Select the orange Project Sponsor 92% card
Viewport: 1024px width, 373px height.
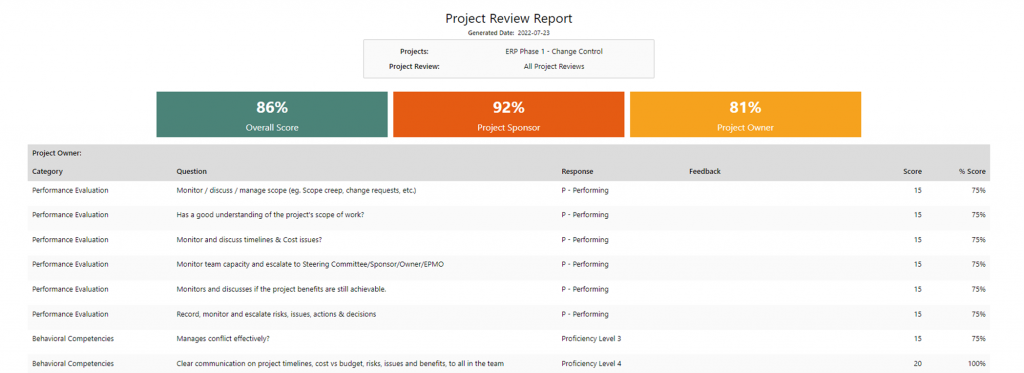click(x=508, y=114)
